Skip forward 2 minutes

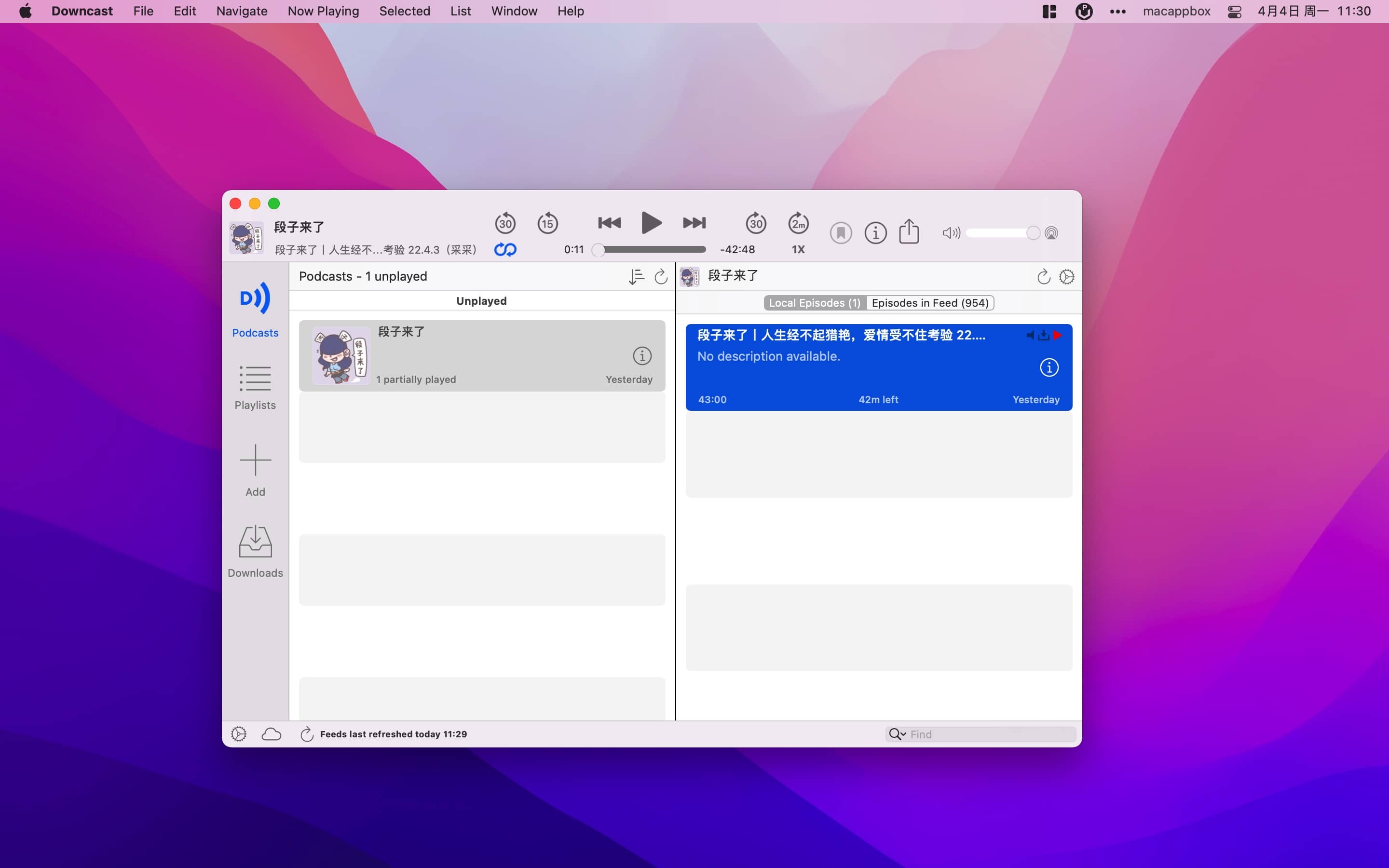coord(798,223)
